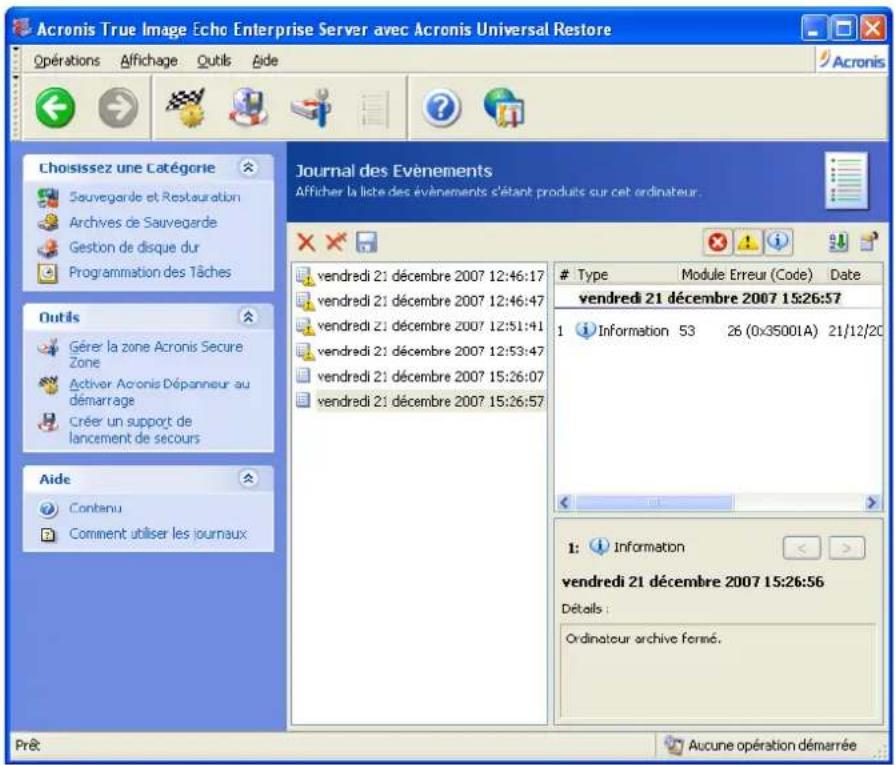Click Créer un support de lancement de secours
Image resolution: width=895 pixels, height=765 pixels.
134,429
